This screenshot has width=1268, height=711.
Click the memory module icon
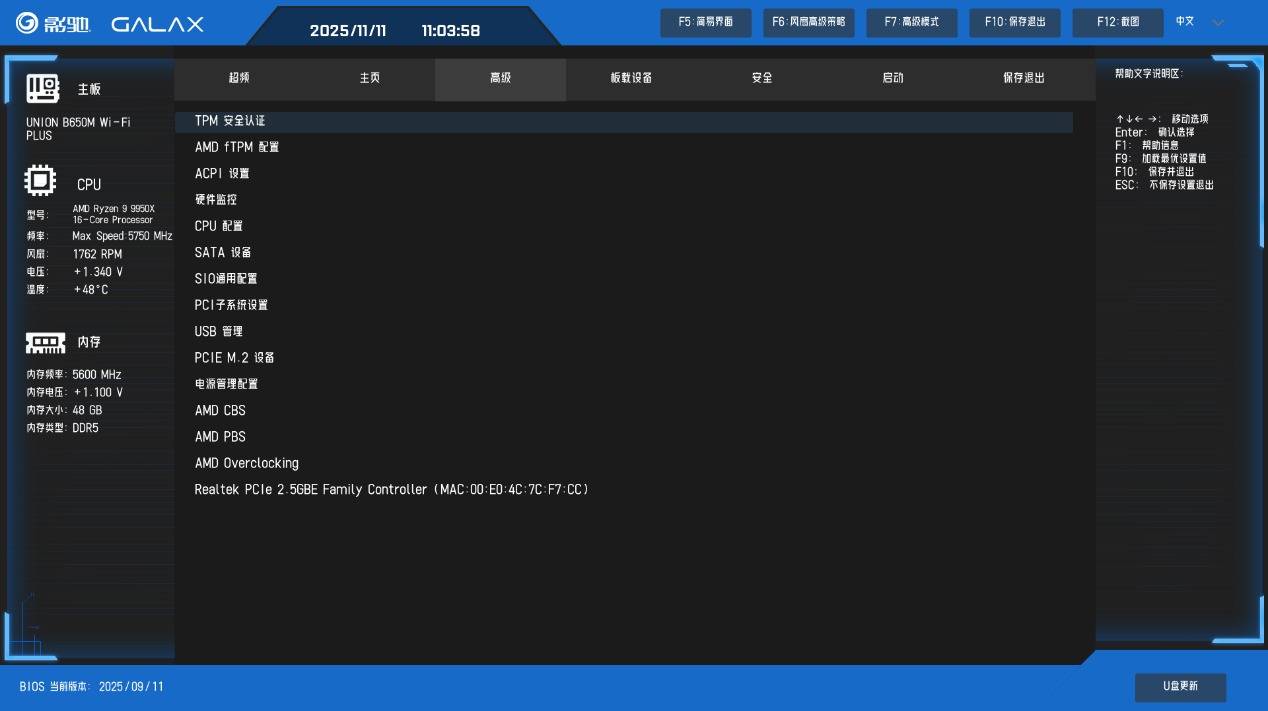45,343
